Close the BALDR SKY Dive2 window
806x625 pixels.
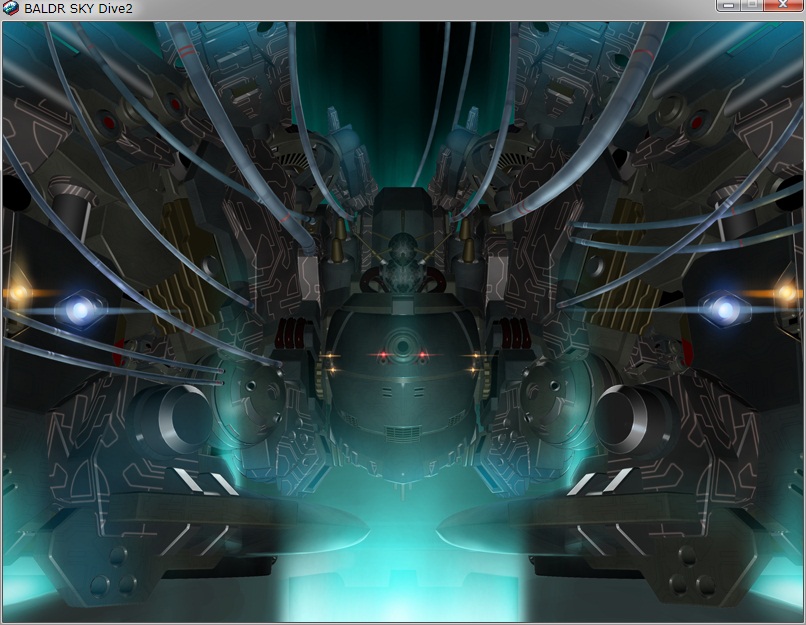coord(783,6)
